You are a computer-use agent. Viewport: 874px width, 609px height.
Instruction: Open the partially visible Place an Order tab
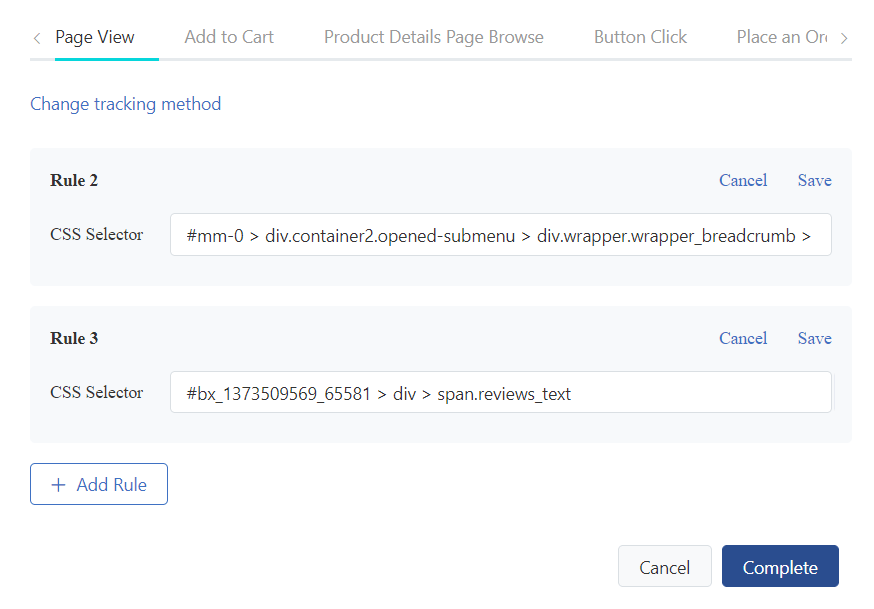781,37
